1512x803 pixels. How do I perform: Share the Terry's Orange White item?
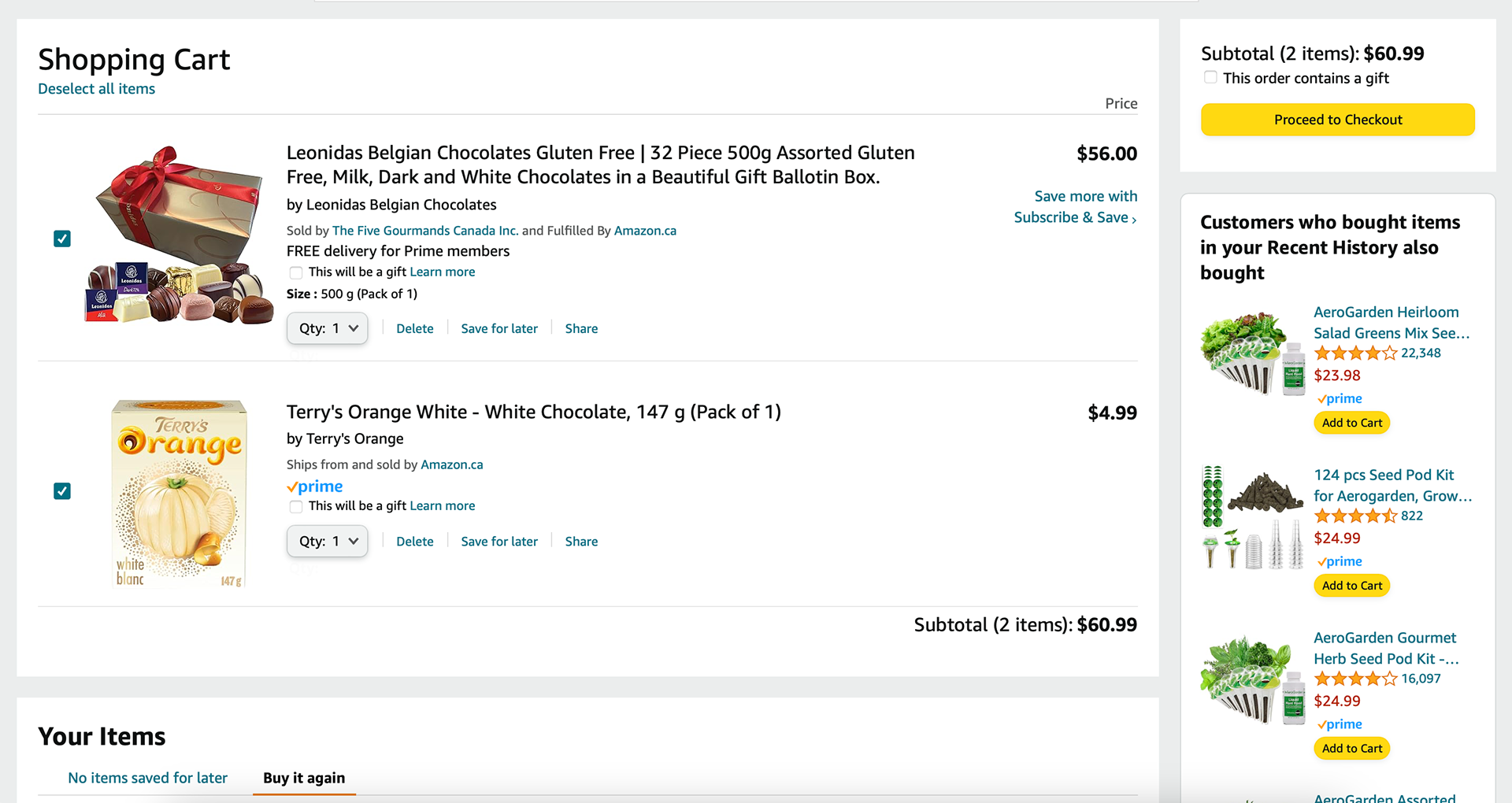[581, 541]
